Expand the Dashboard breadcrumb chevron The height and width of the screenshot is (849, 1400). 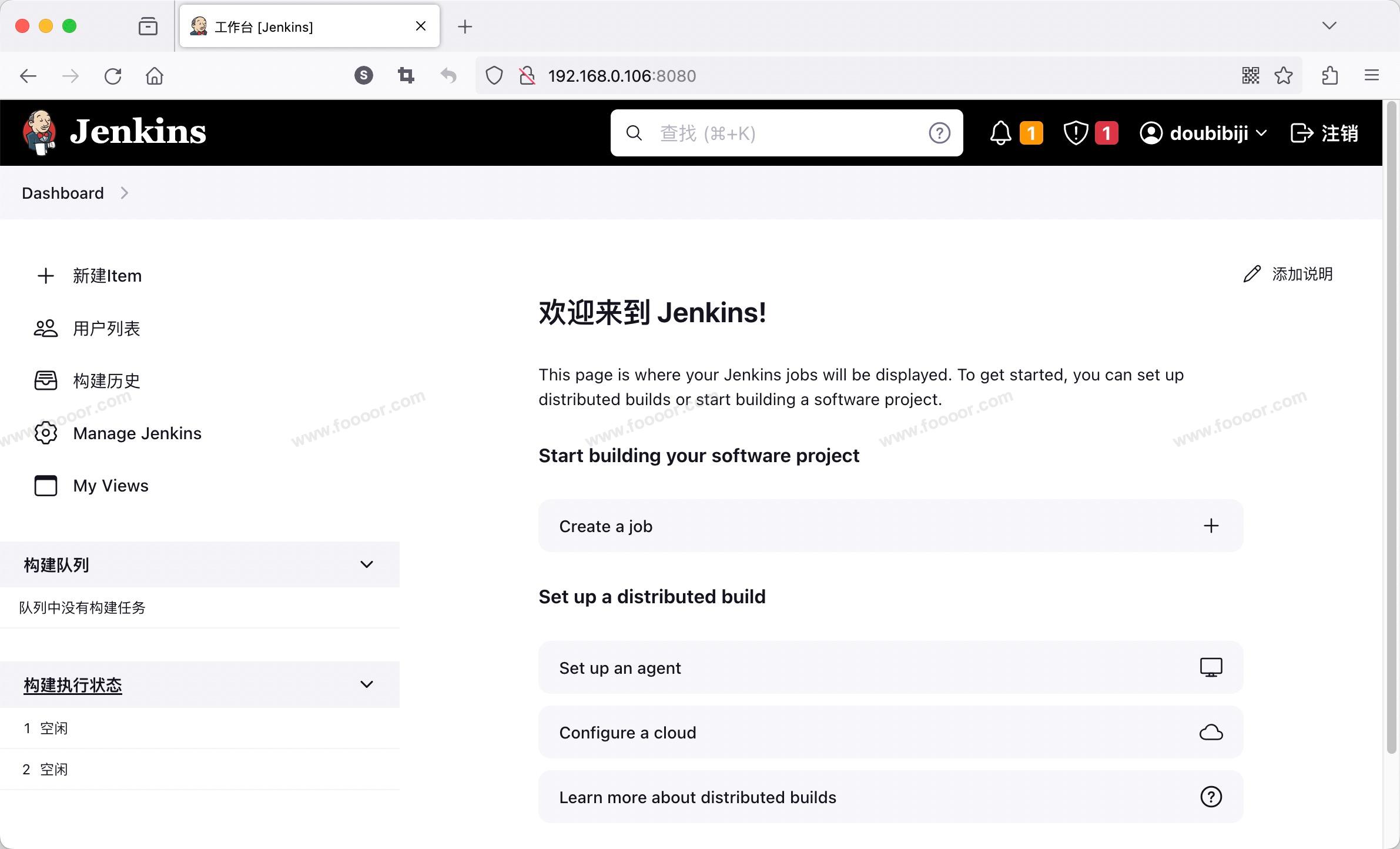pyautogui.click(x=124, y=193)
